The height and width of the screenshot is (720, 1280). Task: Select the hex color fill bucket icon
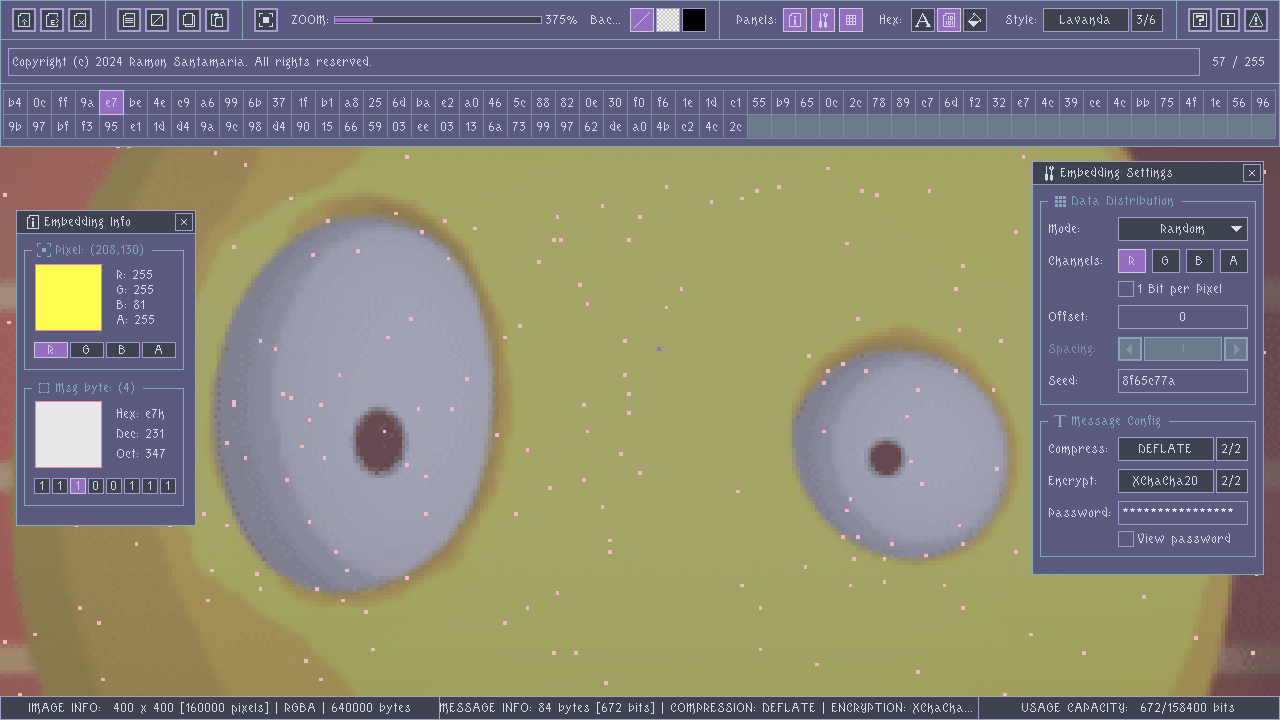[975, 20]
